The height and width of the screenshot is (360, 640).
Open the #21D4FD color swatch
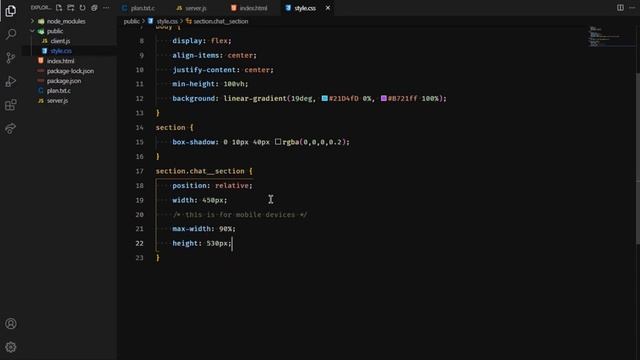324,98
